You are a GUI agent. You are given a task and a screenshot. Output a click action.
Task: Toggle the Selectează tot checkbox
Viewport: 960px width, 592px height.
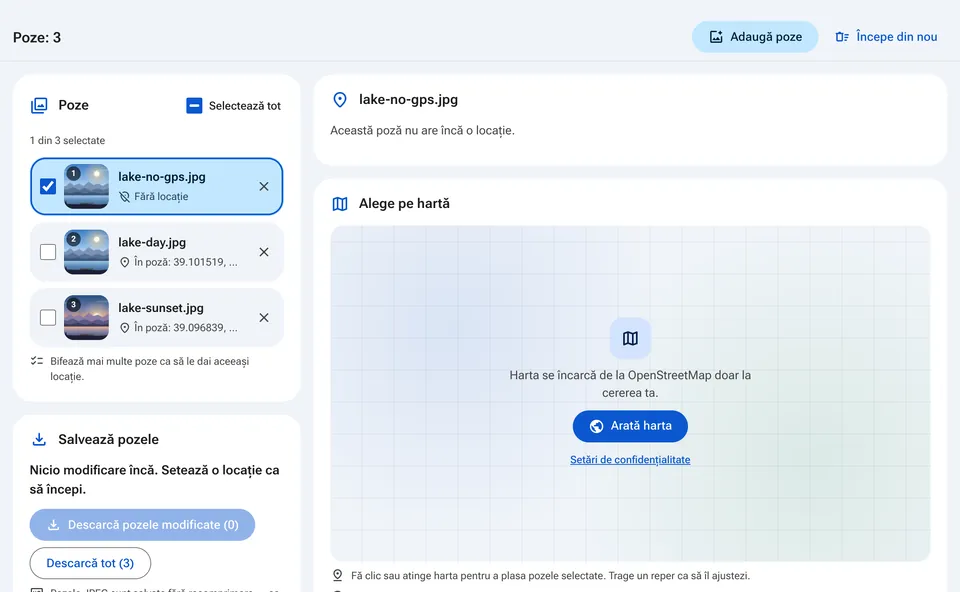pos(194,106)
